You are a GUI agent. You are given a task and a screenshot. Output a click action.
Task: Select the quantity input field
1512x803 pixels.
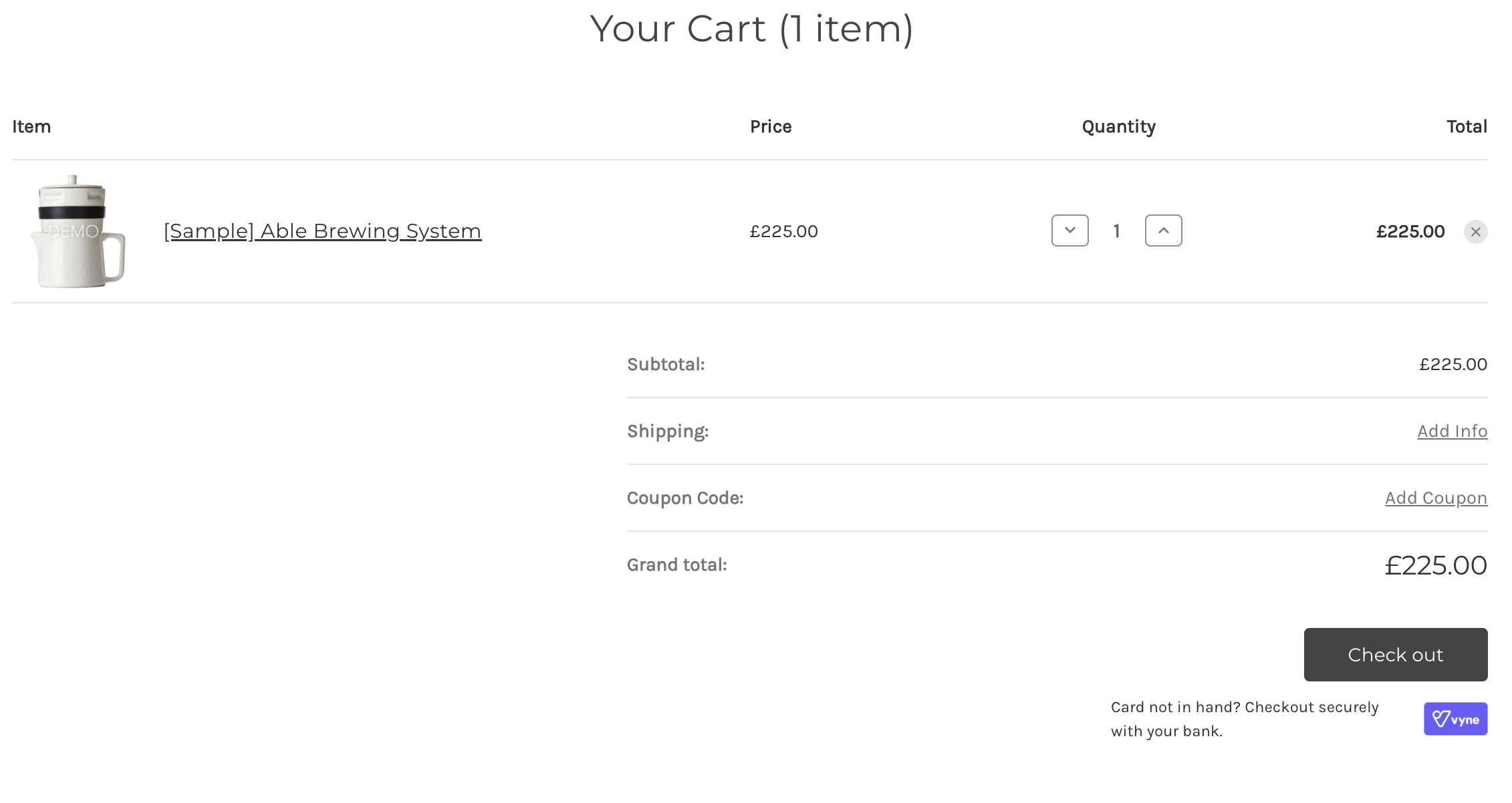point(1117,230)
